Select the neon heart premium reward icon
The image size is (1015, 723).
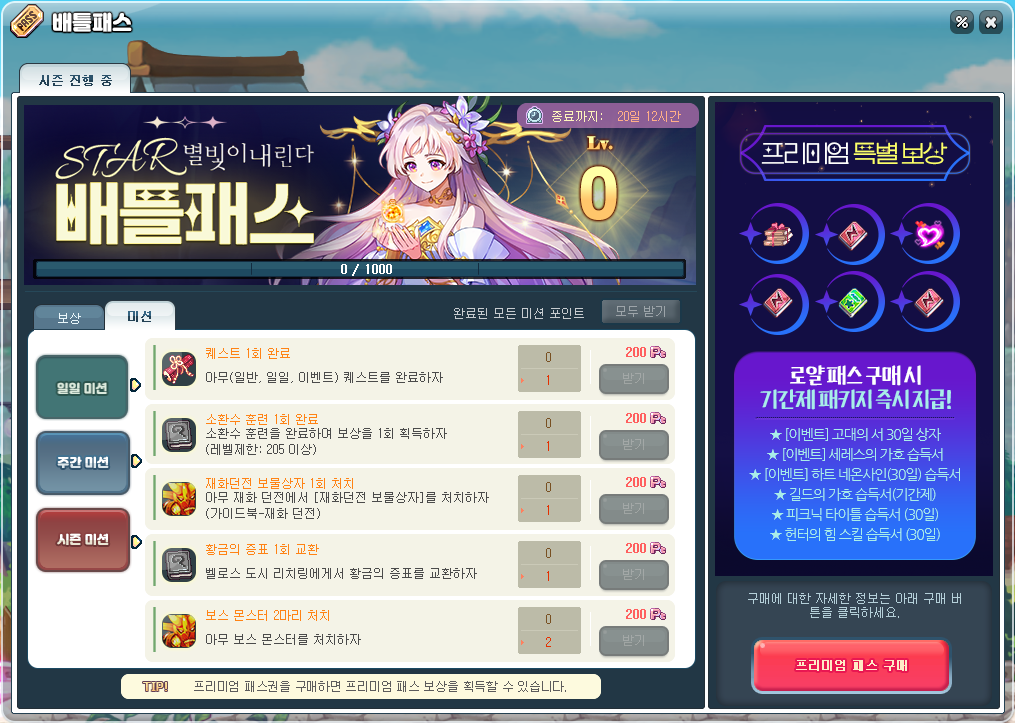[929, 234]
